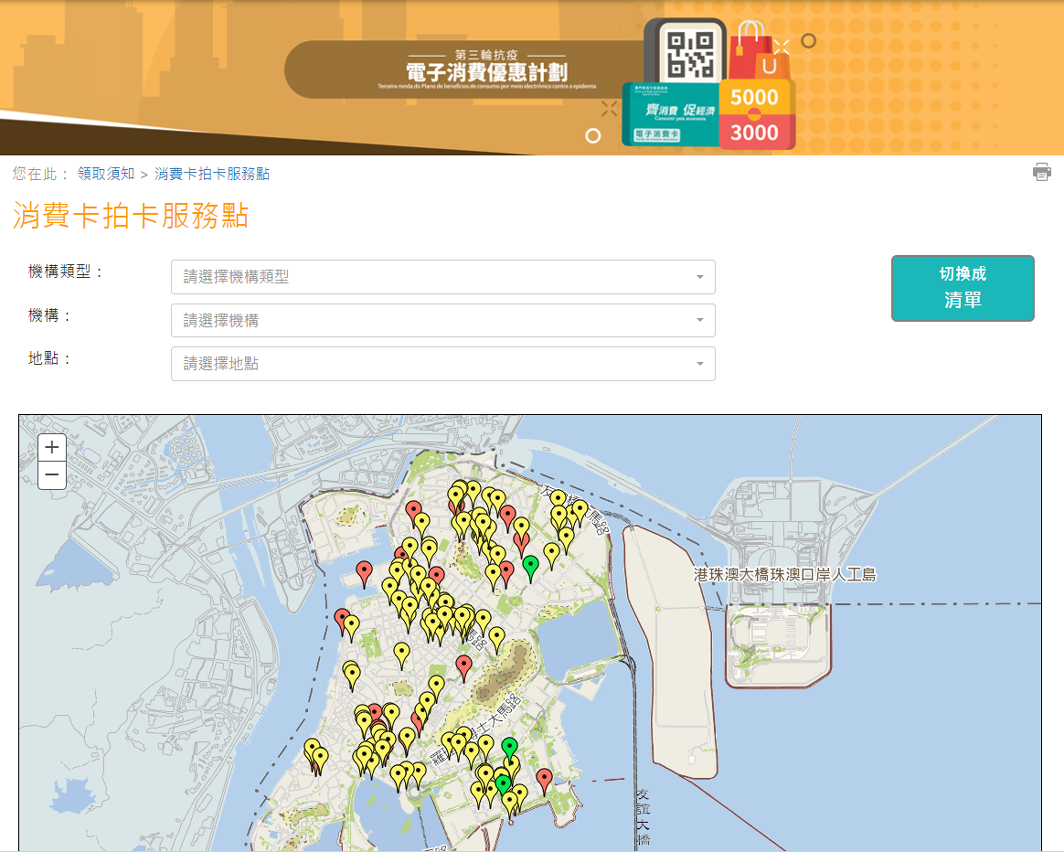
Task: Select the southeastern-most red map marker
Action: [544, 778]
